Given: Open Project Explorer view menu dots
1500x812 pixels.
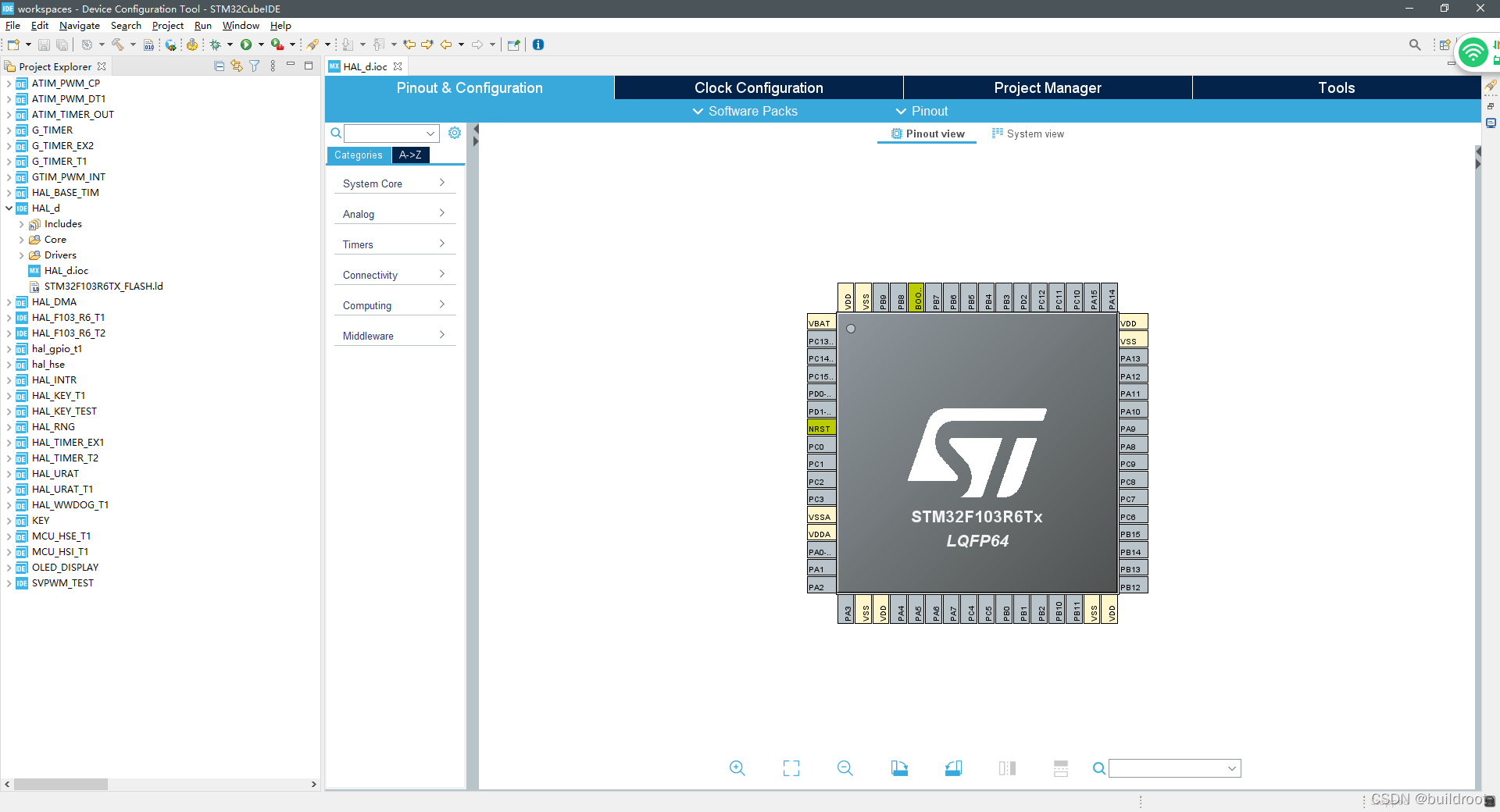Looking at the screenshot, I should point(273,66).
